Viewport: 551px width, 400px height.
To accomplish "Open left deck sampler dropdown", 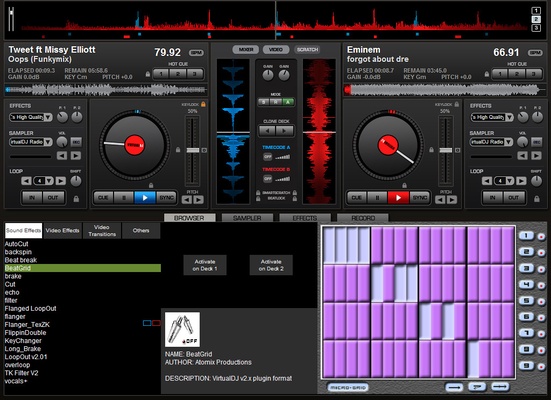I will [x=48, y=142].
